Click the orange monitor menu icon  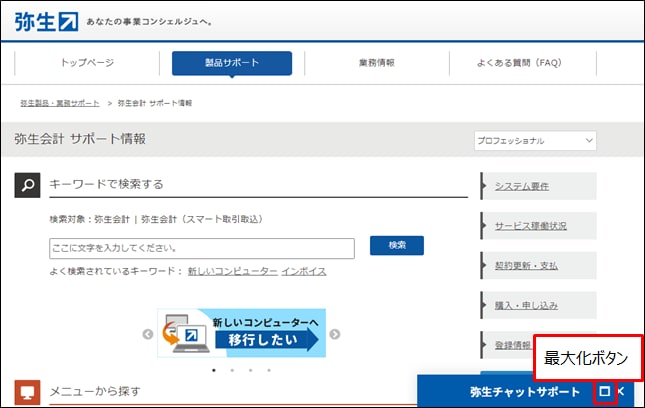pyautogui.click(x=28, y=392)
